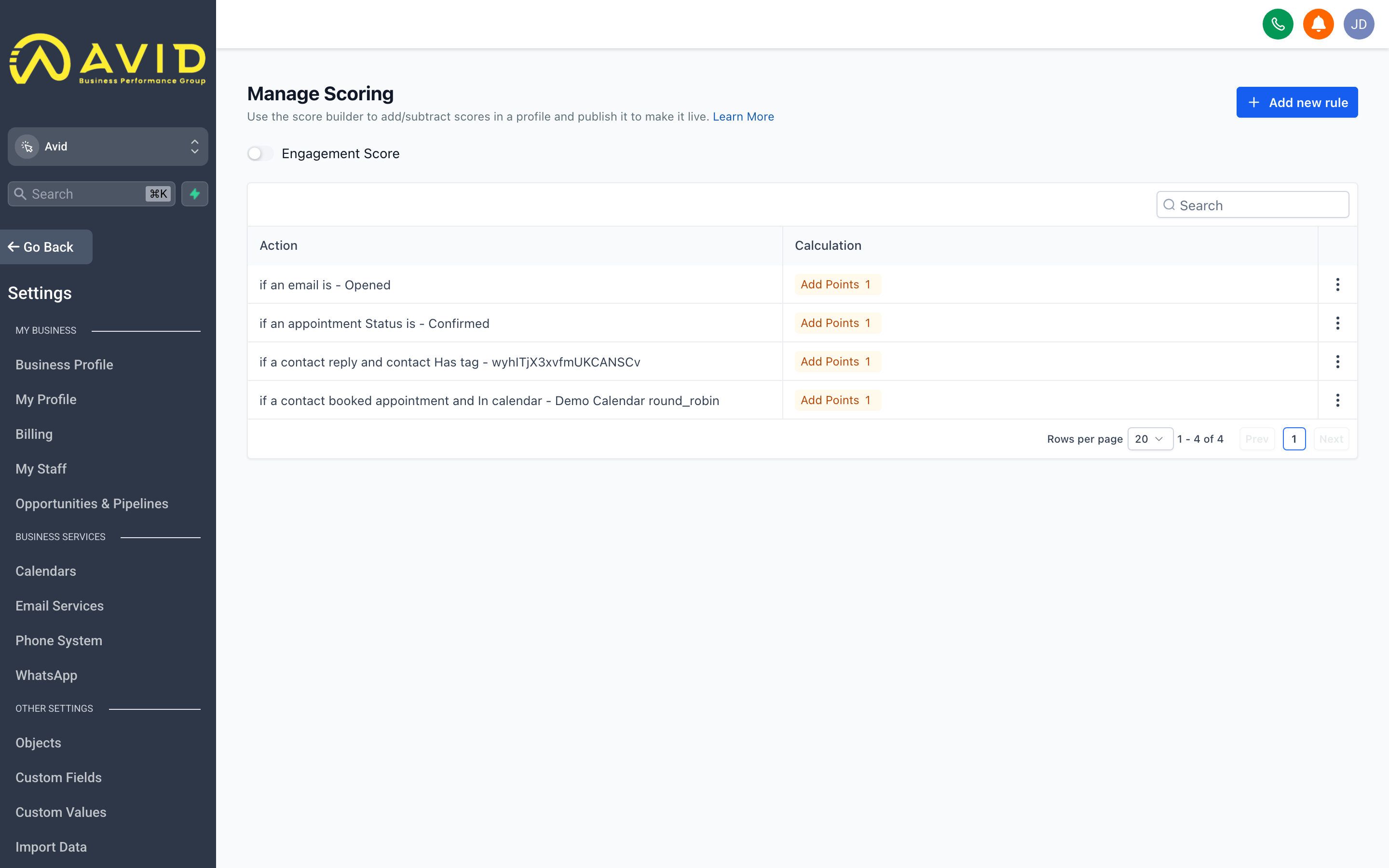The height and width of the screenshot is (868, 1389).
Task: Open options menu for contact reply rule
Action: tap(1337, 362)
